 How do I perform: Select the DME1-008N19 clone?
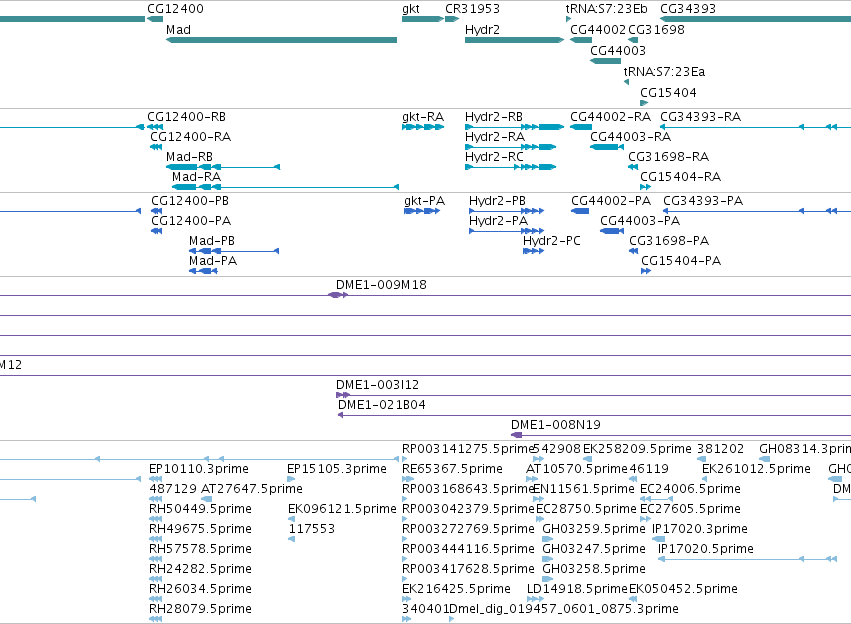[x=681, y=435]
